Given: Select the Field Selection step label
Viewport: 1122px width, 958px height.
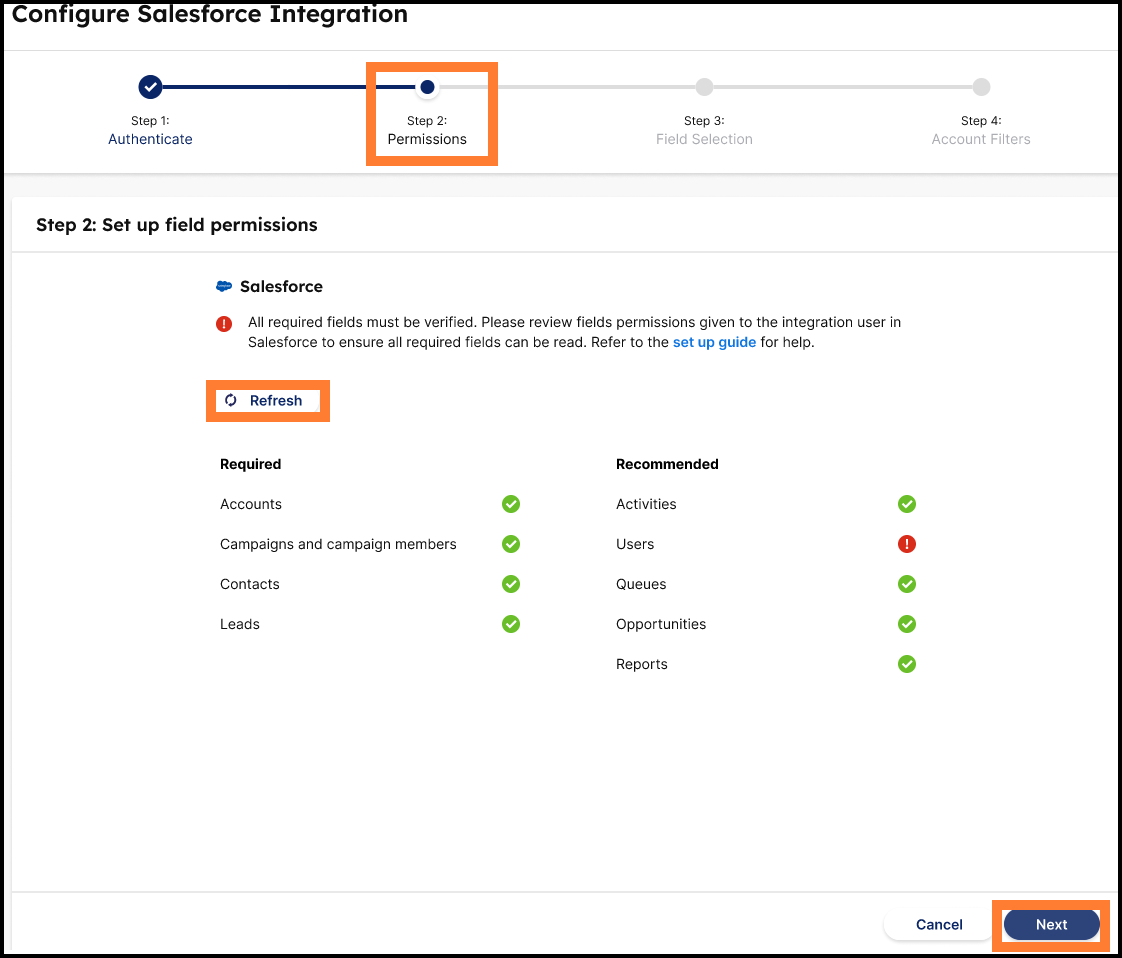Looking at the screenshot, I should point(704,139).
